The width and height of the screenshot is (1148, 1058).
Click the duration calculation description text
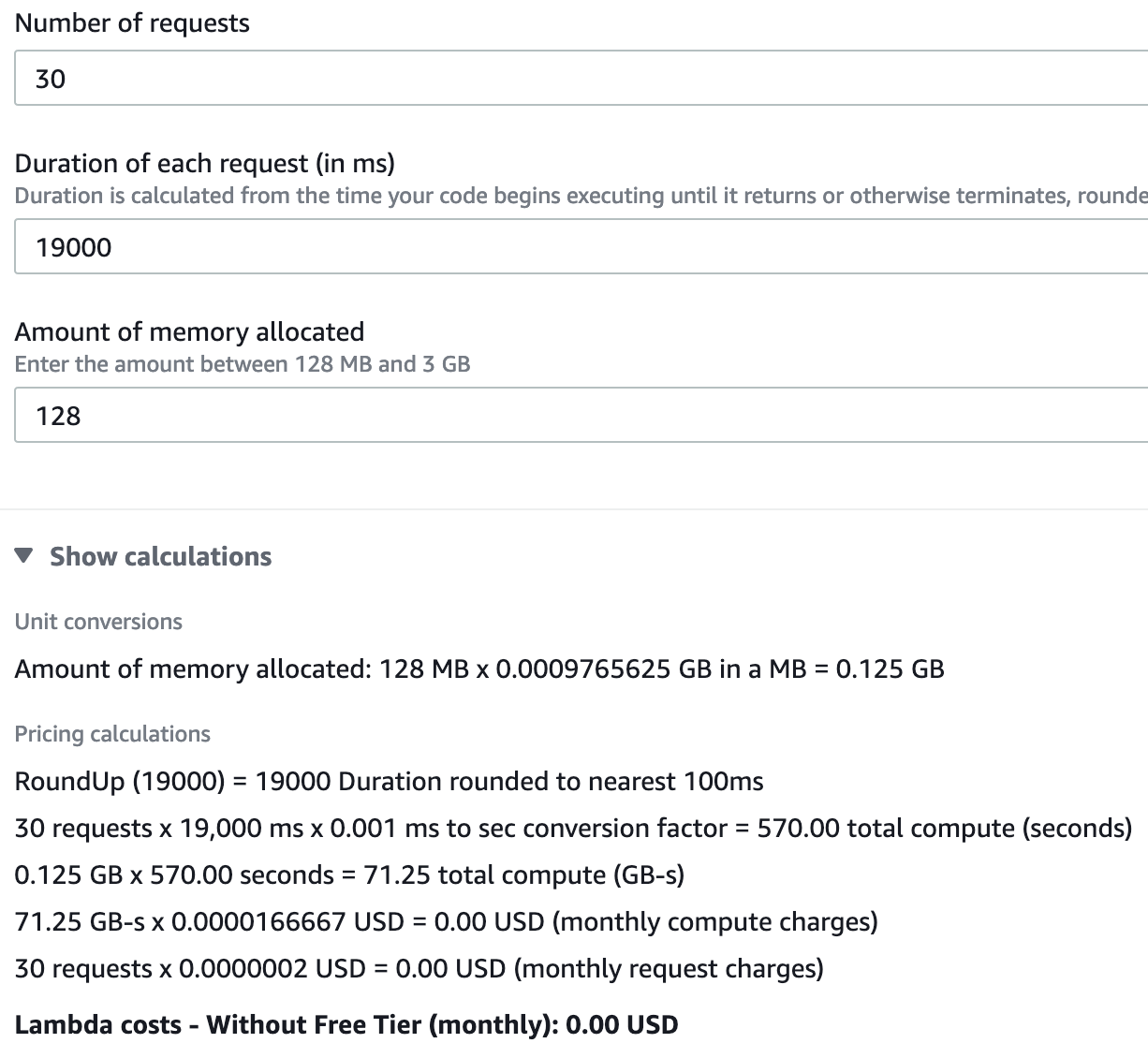pos(581,196)
